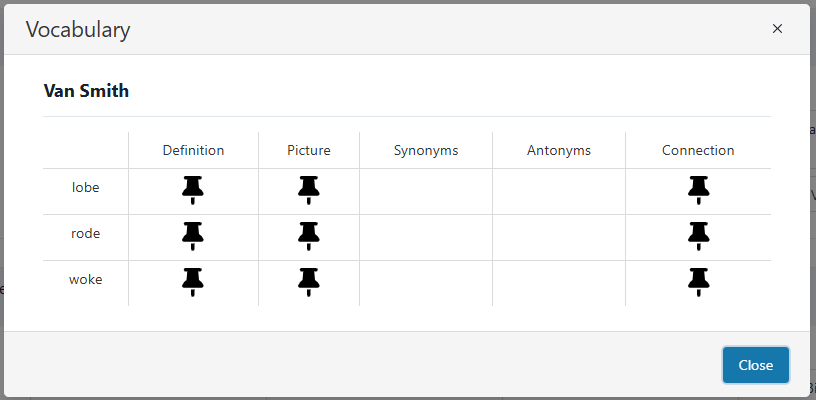The image size is (816, 400).
Task: Open the Definition pin for woke
Action: pyautogui.click(x=193, y=282)
